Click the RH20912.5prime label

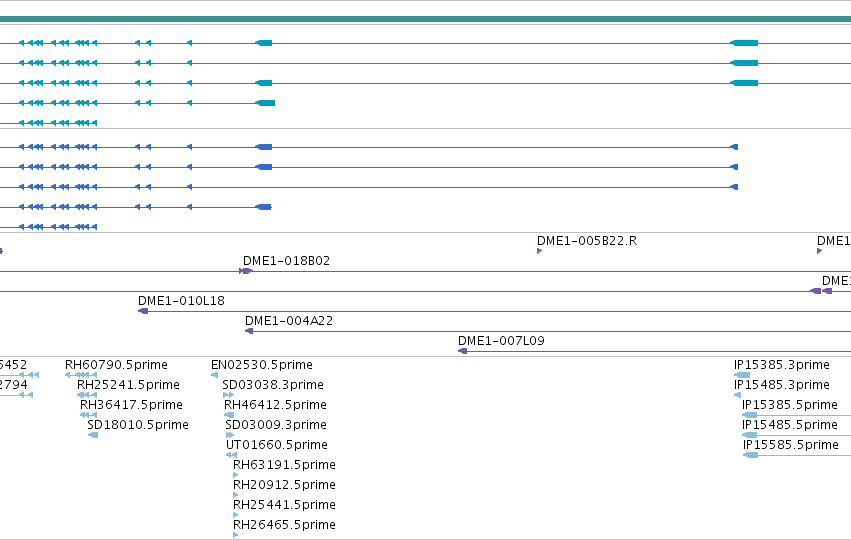(x=284, y=485)
